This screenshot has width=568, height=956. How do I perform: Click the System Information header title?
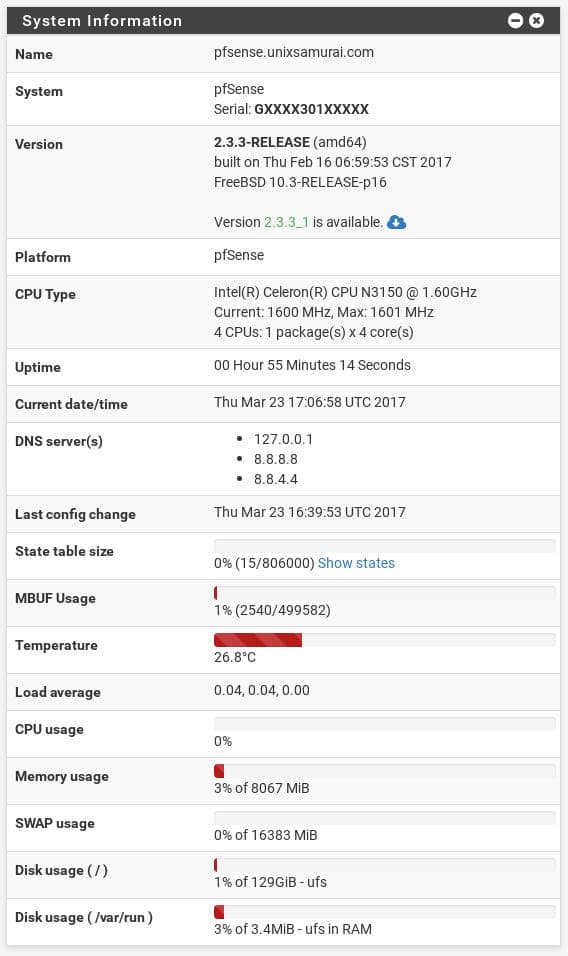click(x=102, y=21)
